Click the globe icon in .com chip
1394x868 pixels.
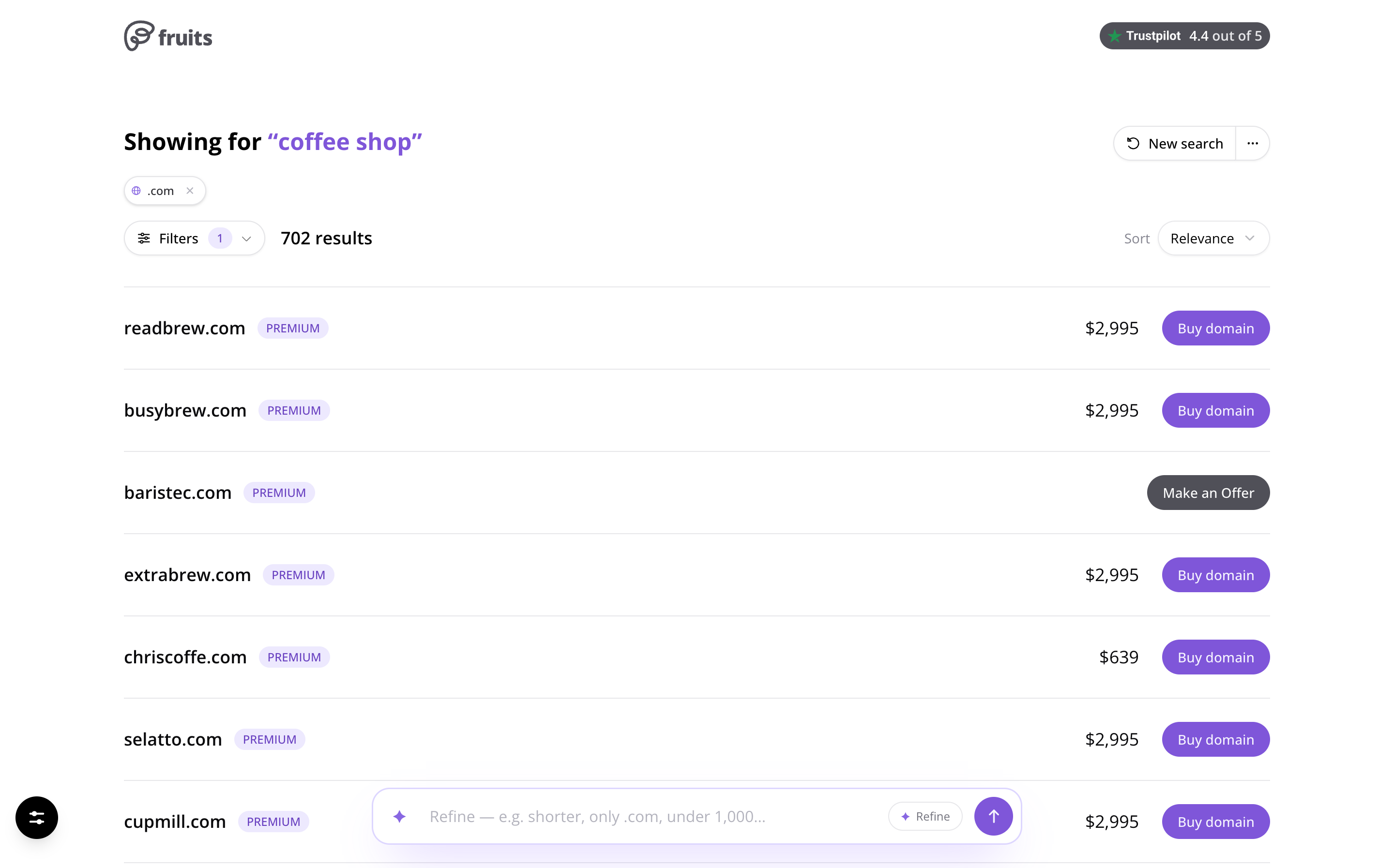(x=136, y=191)
